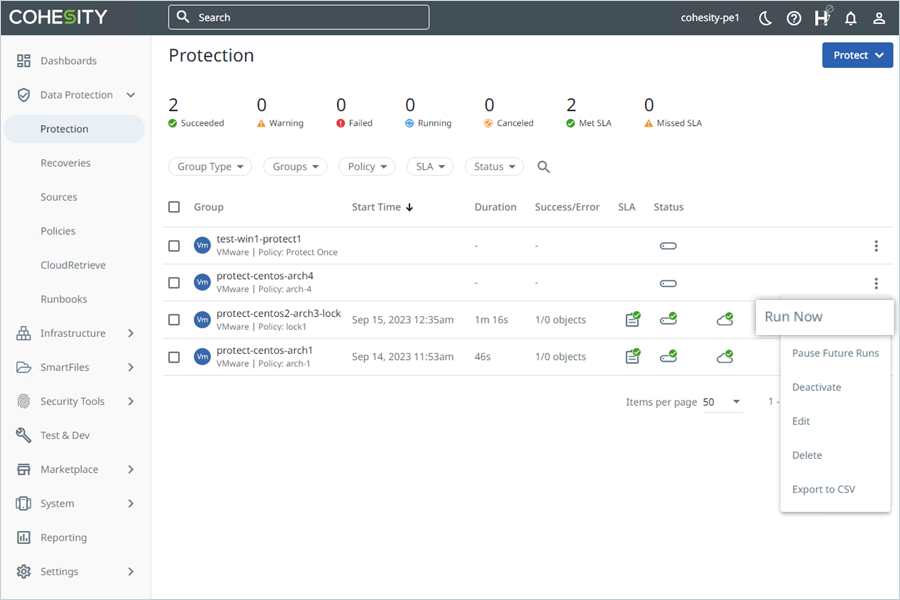This screenshot has width=900, height=600.
Task: Select Pause Future Runs menu option
Action: tap(835, 353)
